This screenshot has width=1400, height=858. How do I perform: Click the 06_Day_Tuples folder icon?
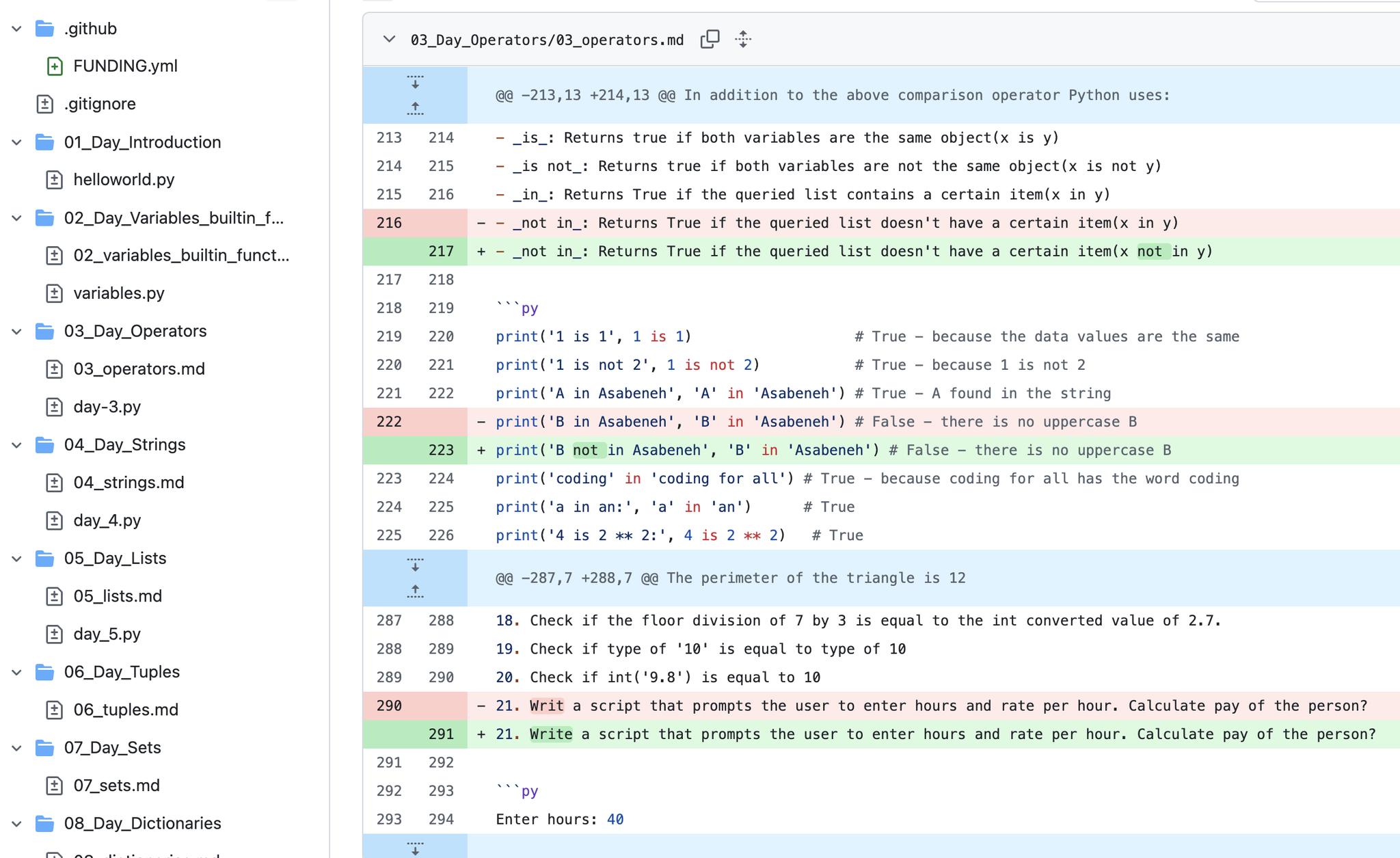click(45, 672)
